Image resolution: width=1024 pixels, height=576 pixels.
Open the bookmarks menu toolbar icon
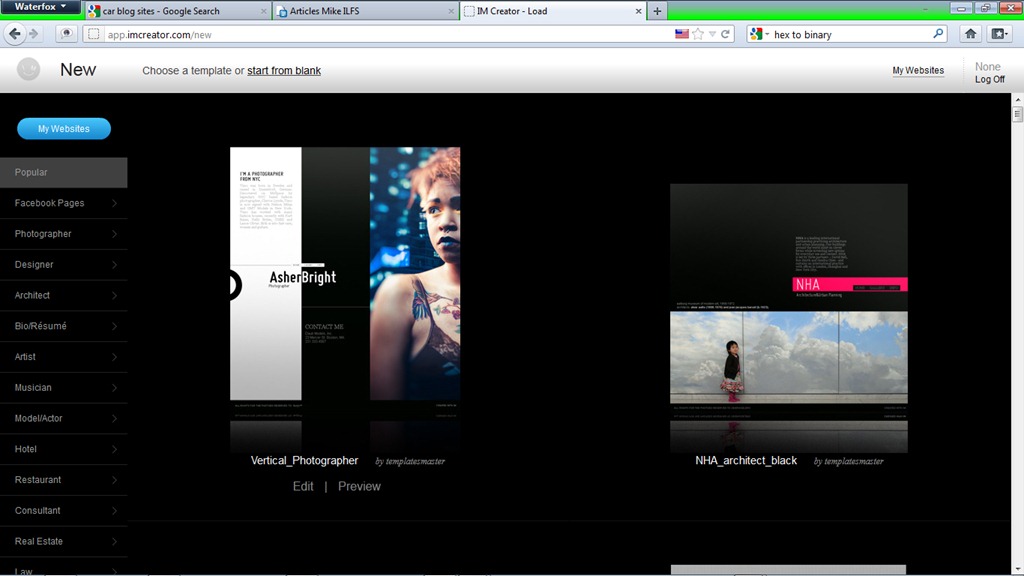(999, 34)
